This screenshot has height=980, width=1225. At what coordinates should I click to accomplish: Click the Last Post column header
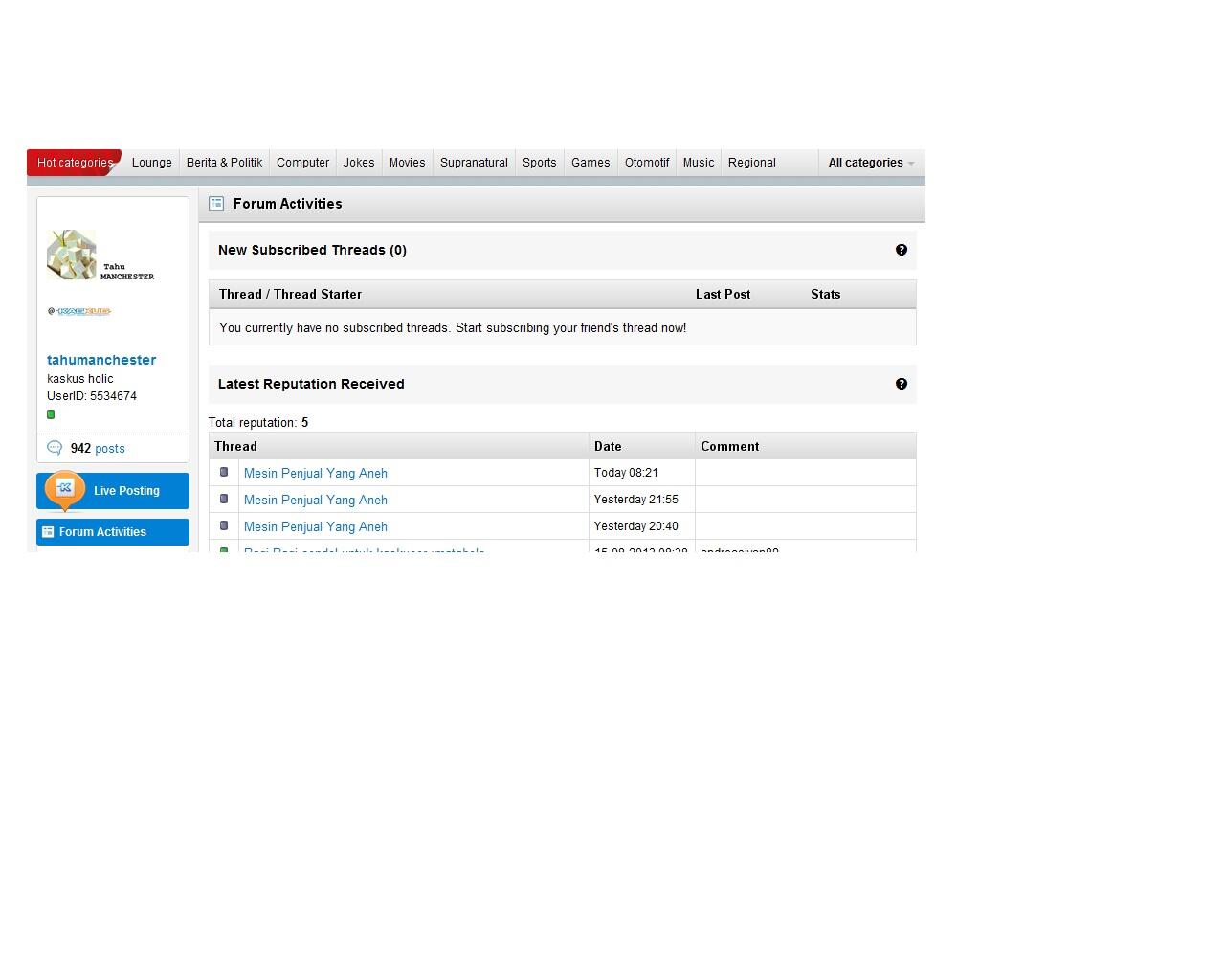[723, 294]
